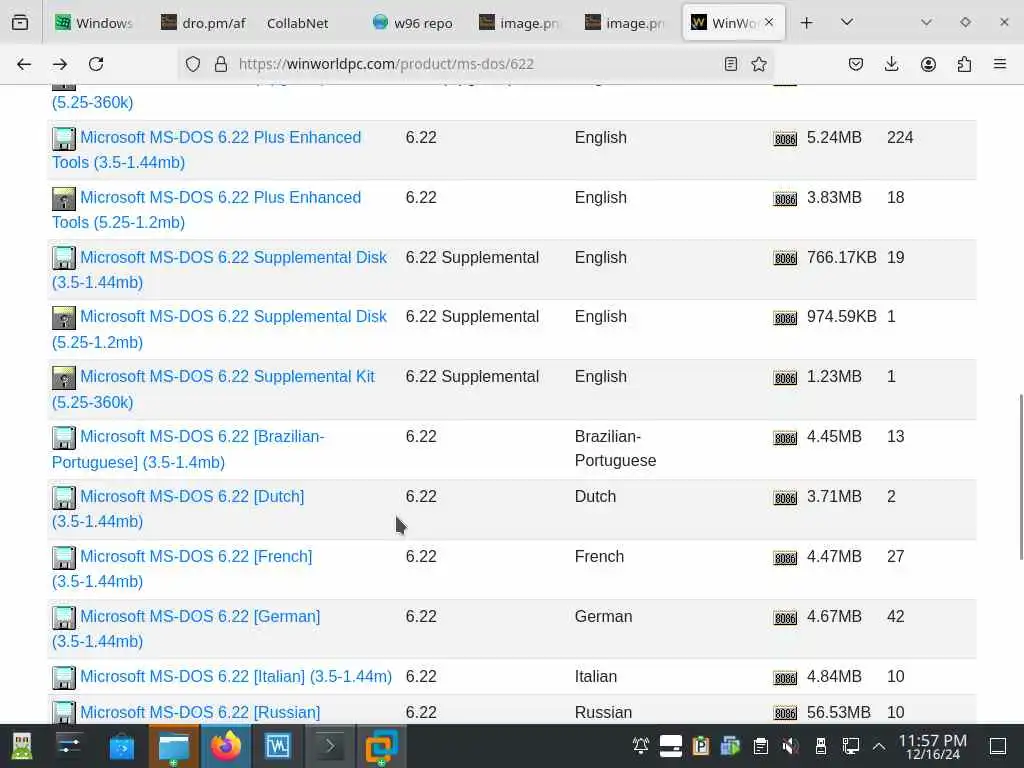Open the Firefox account icon
Viewport: 1024px width, 768px height.
click(x=928, y=64)
